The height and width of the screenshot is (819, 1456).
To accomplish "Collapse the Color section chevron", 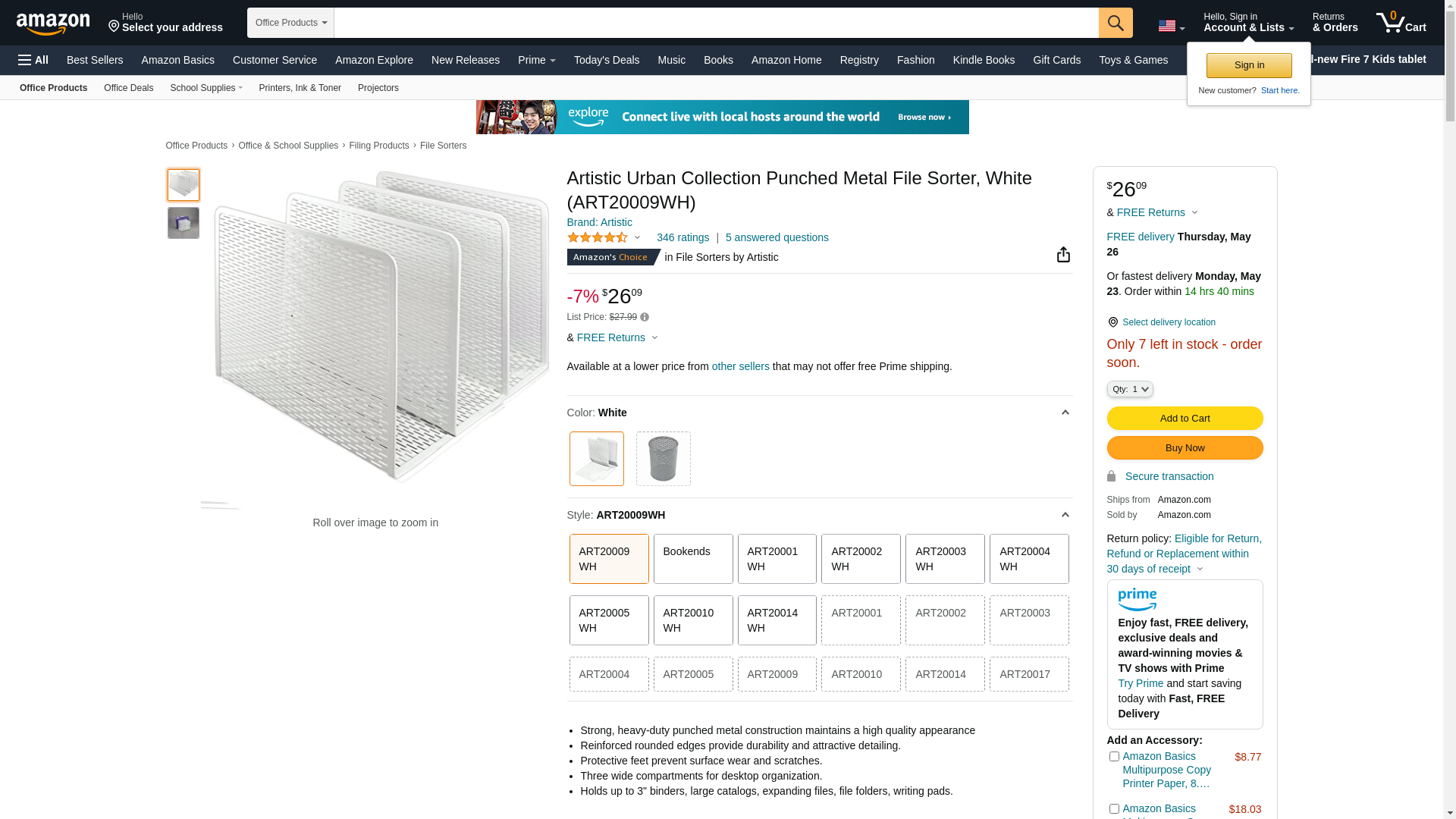I will click(1065, 413).
